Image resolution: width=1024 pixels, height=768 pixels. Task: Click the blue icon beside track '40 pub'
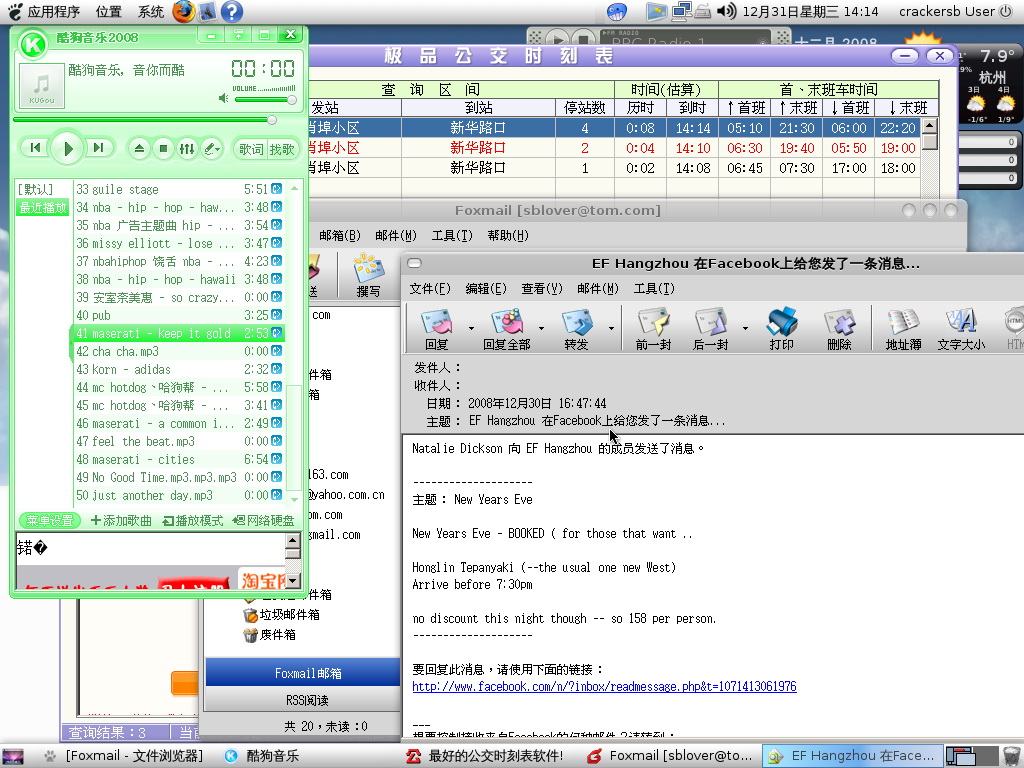(x=277, y=315)
